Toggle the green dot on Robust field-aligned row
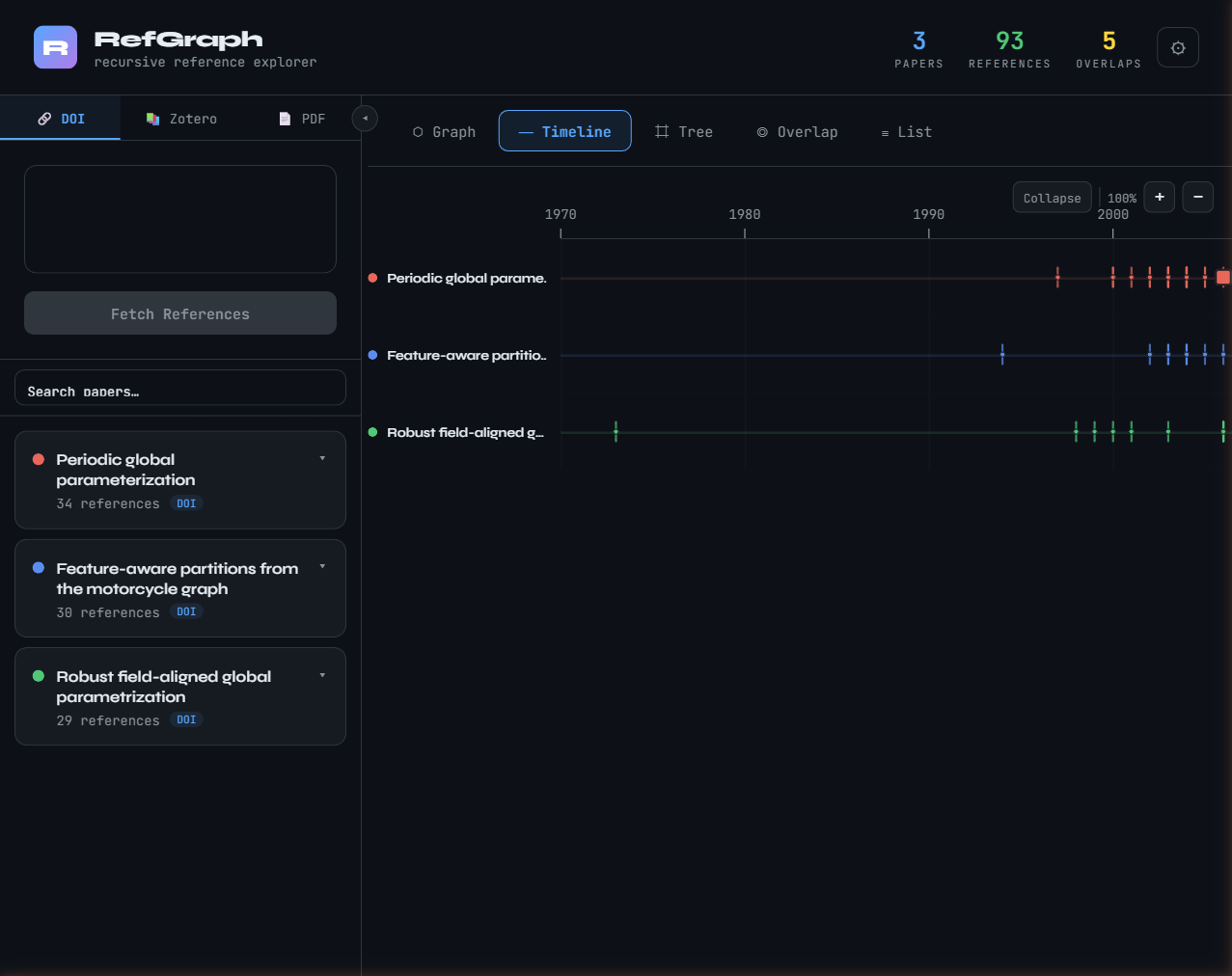 pos(371,432)
